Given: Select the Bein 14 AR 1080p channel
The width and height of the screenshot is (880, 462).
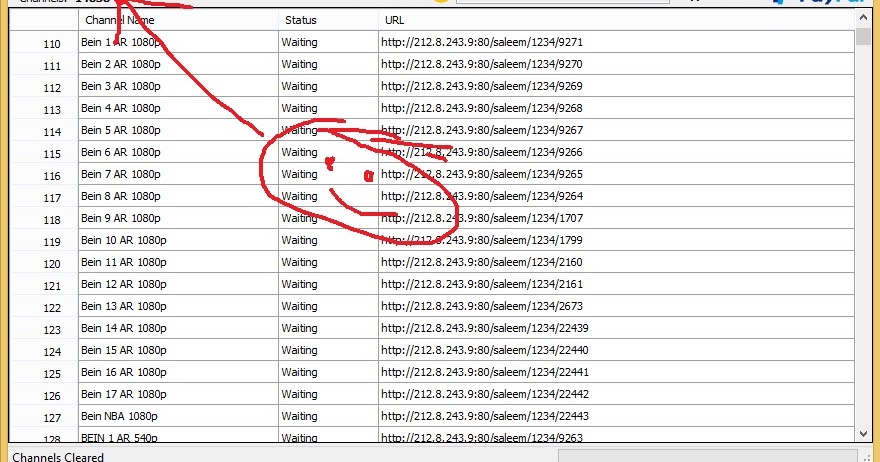Looking at the screenshot, I should point(123,328).
